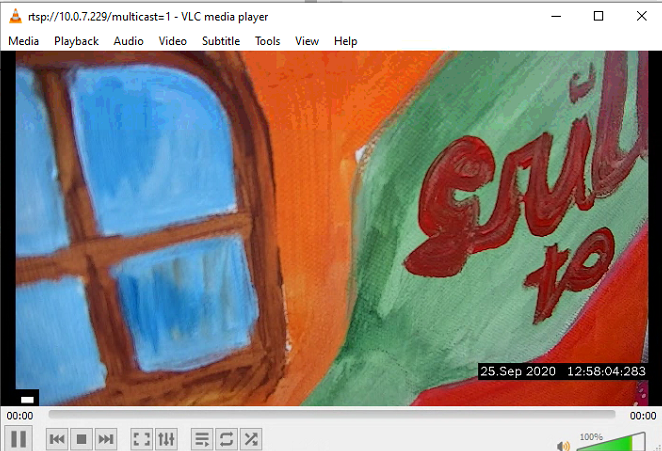
Task: Click the remaining time label on right
Action: (x=643, y=416)
